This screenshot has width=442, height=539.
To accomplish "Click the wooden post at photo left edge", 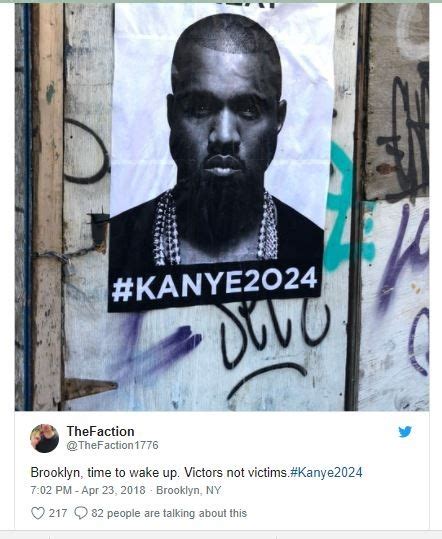I will (x=47, y=206).
